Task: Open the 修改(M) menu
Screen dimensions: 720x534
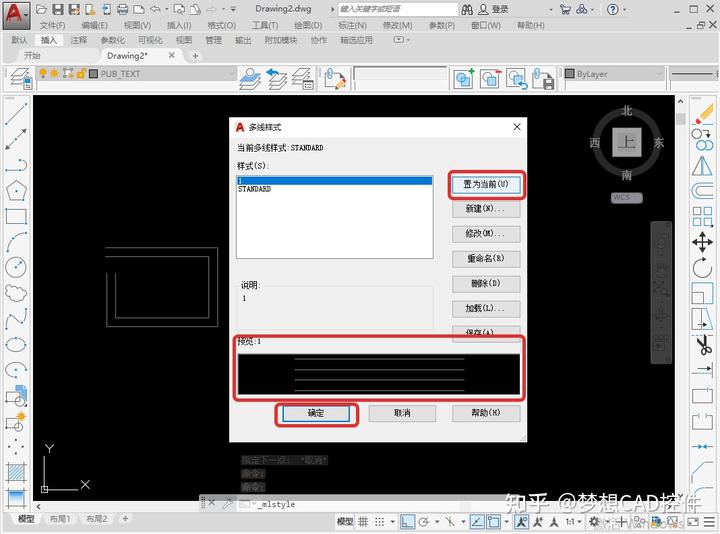Action: pos(398,25)
